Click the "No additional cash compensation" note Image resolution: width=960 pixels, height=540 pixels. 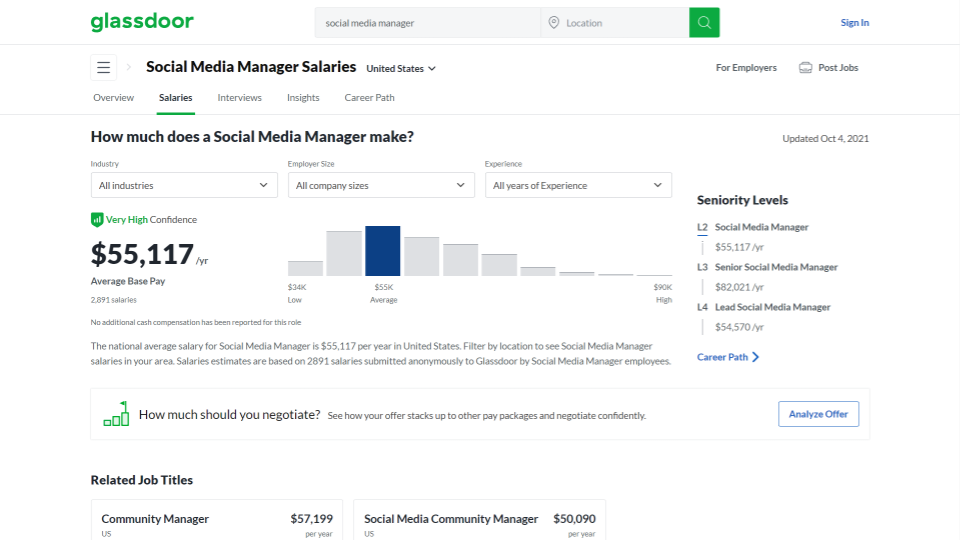196,322
